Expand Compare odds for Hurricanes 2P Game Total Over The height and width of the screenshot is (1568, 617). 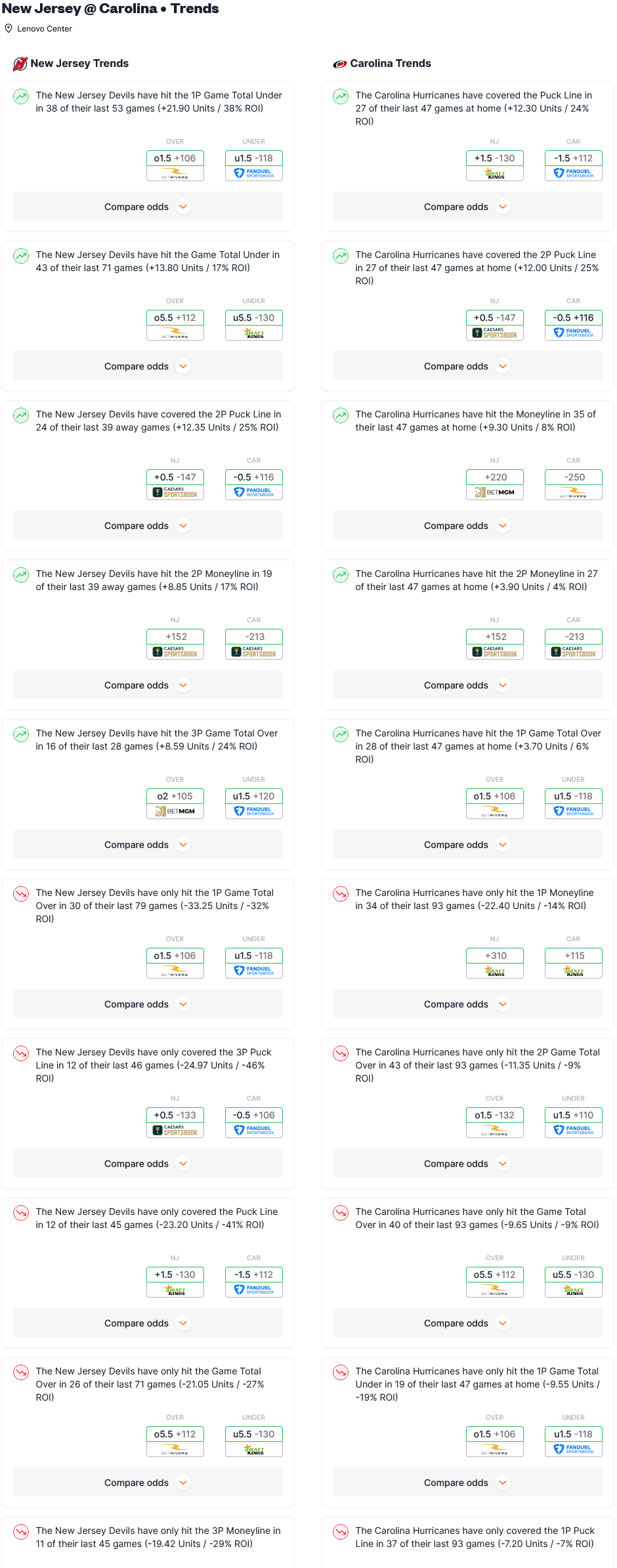[467, 1164]
